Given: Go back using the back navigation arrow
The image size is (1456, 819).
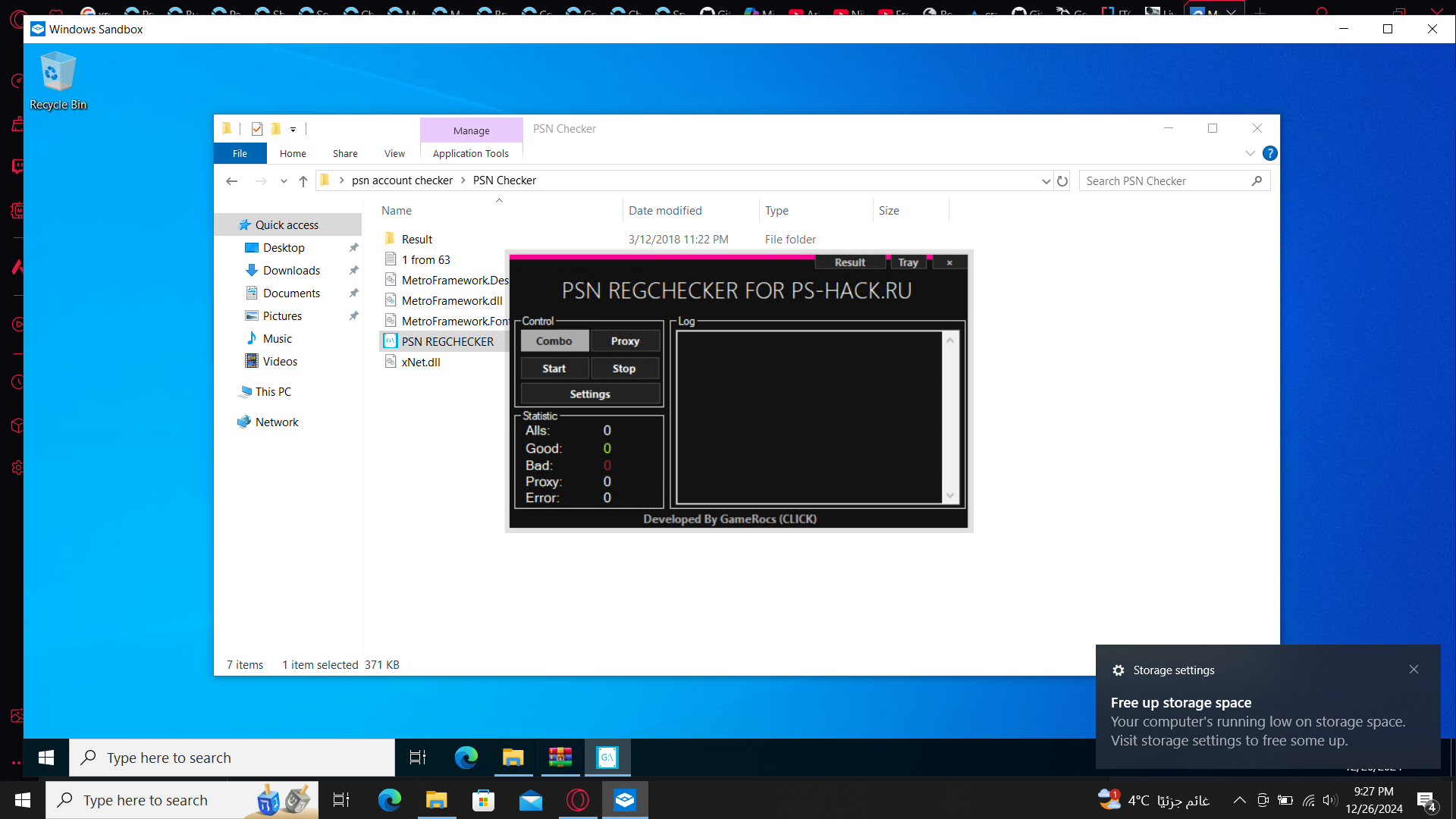Looking at the screenshot, I should [x=232, y=180].
